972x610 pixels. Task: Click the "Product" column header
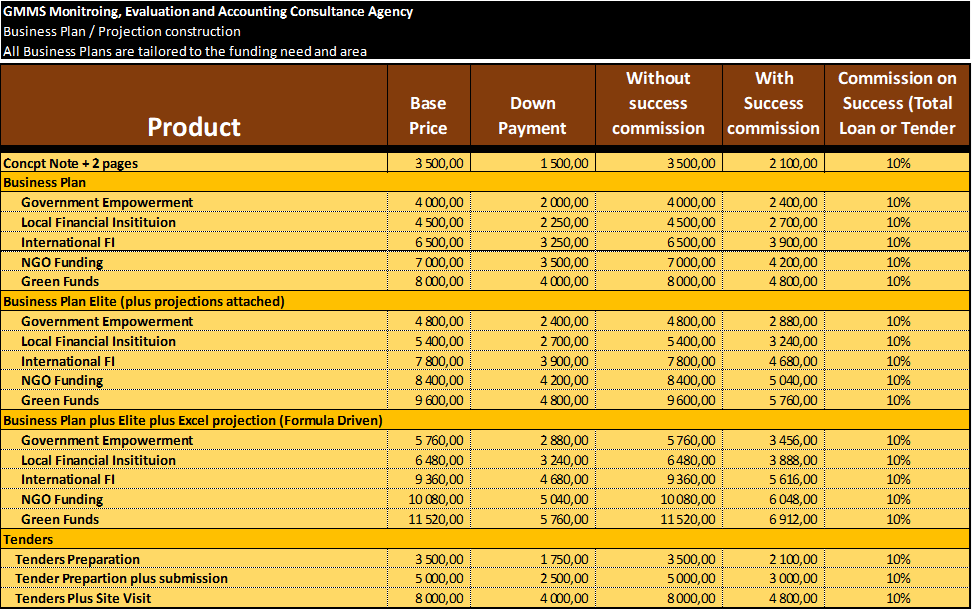[194, 126]
